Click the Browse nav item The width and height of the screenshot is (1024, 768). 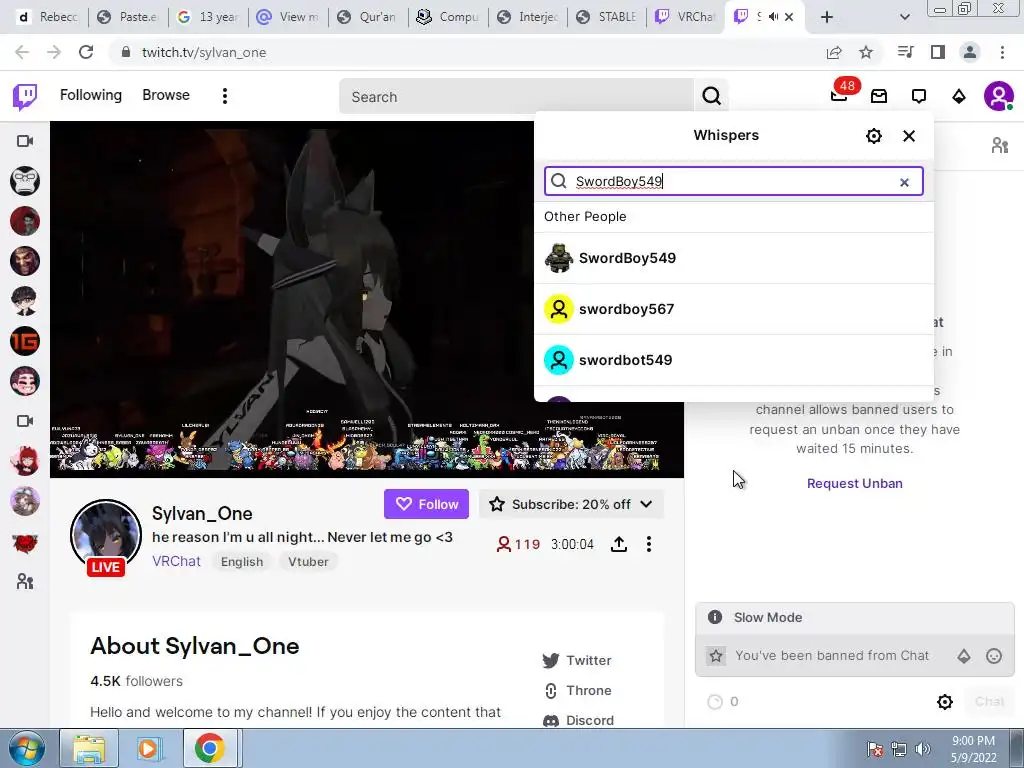click(x=166, y=95)
